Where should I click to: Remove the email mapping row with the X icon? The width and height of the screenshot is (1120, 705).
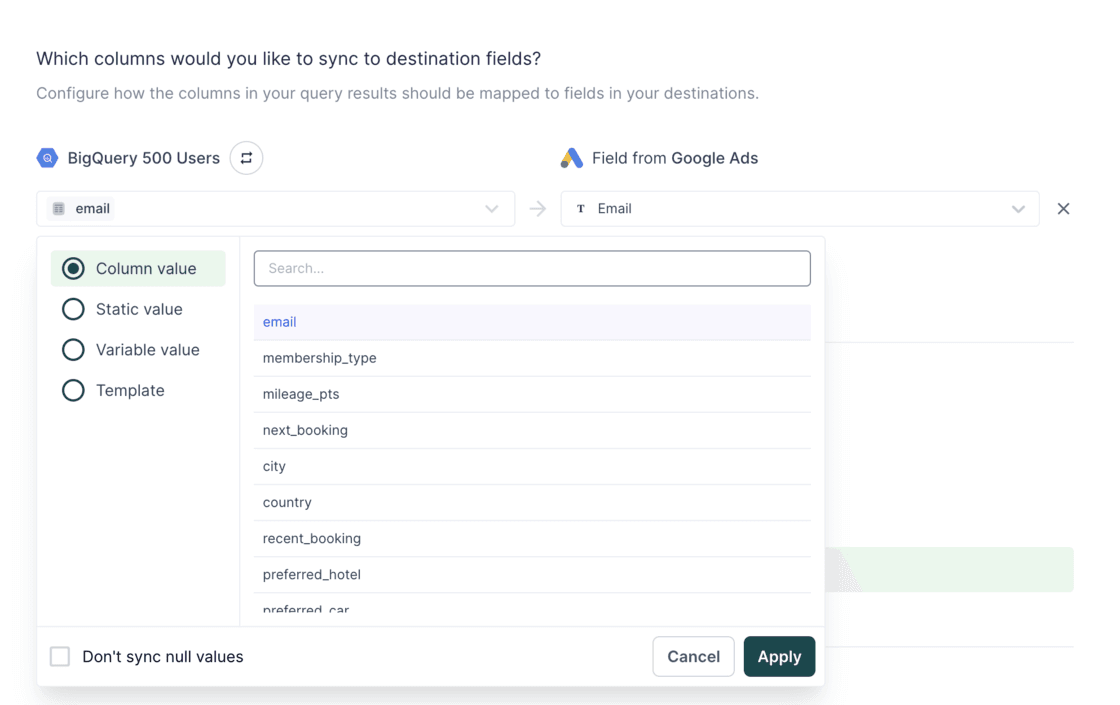[x=1063, y=208]
